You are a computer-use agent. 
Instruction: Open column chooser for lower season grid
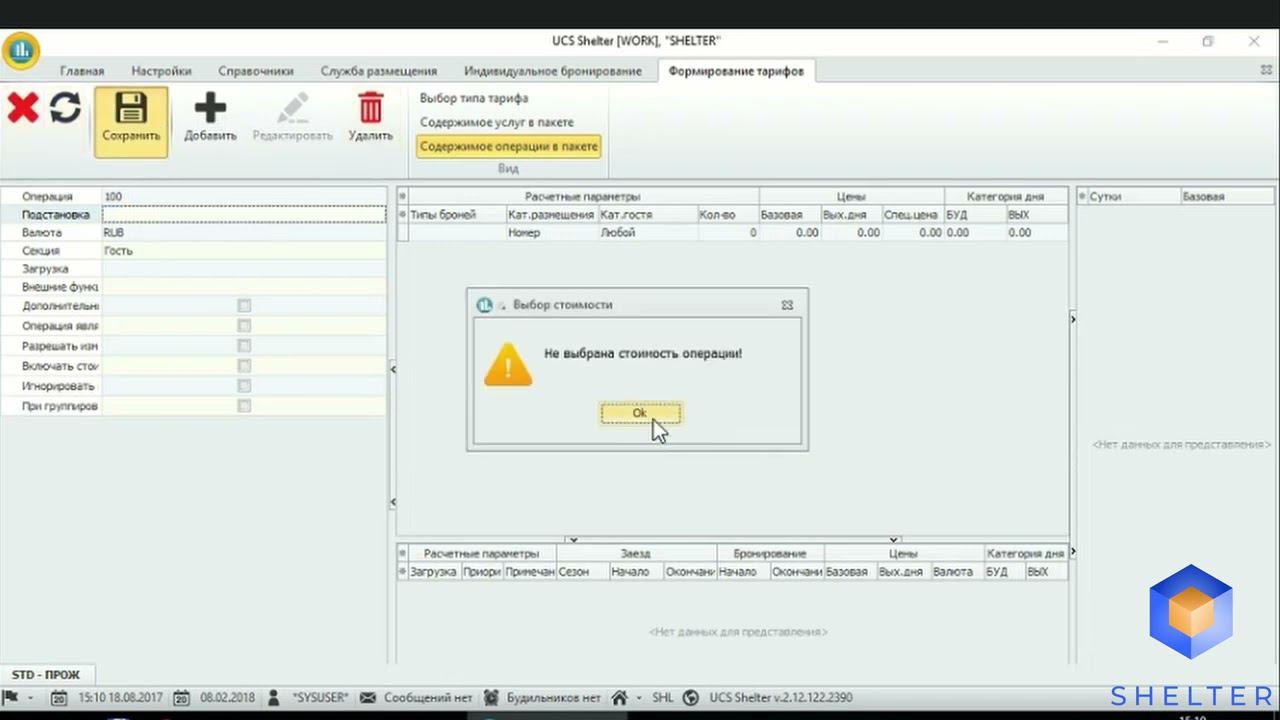[403, 553]
